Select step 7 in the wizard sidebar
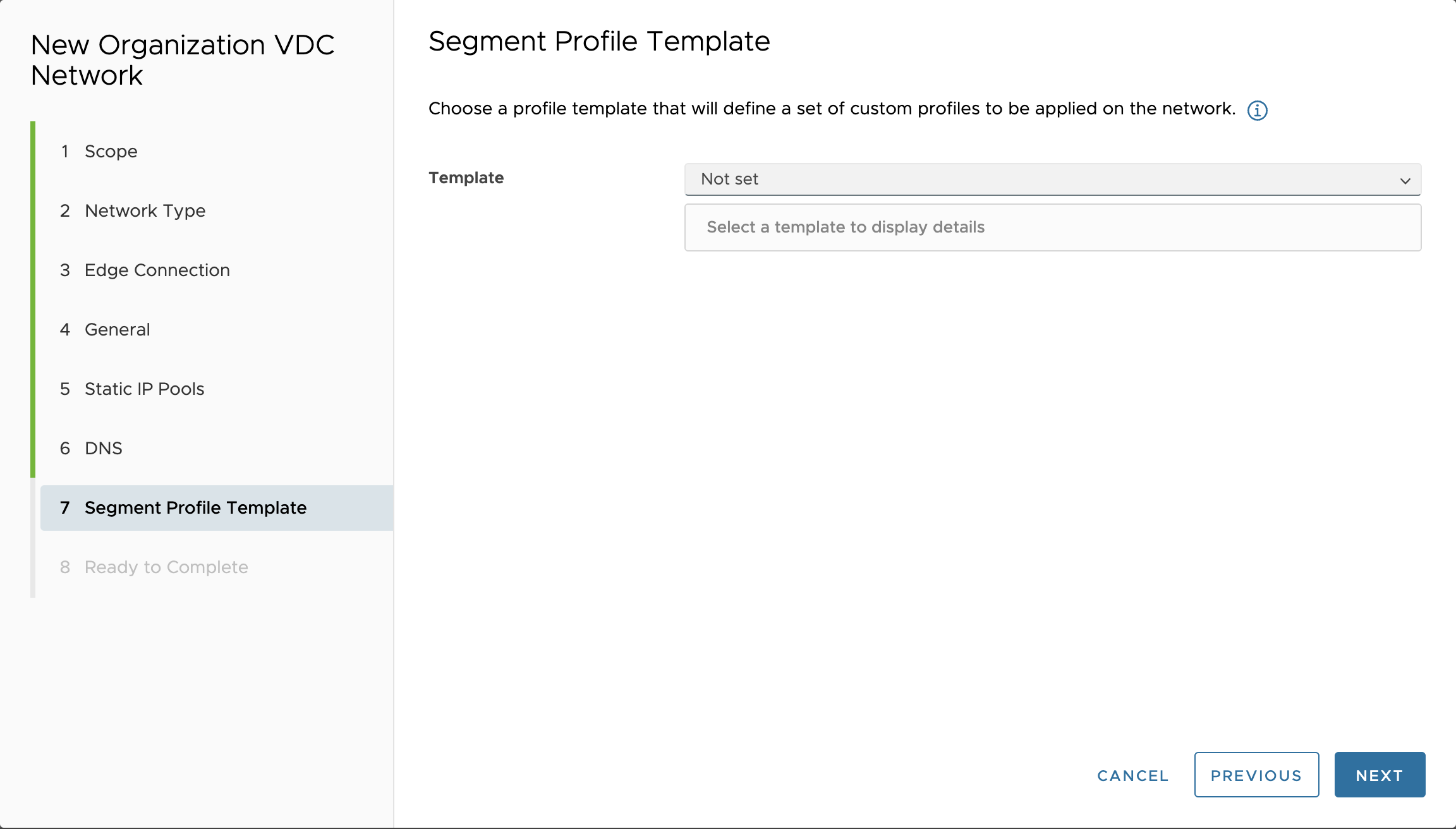Image resolution: width=1456 pixels, height=829 pixels. [x=195, y=508]
